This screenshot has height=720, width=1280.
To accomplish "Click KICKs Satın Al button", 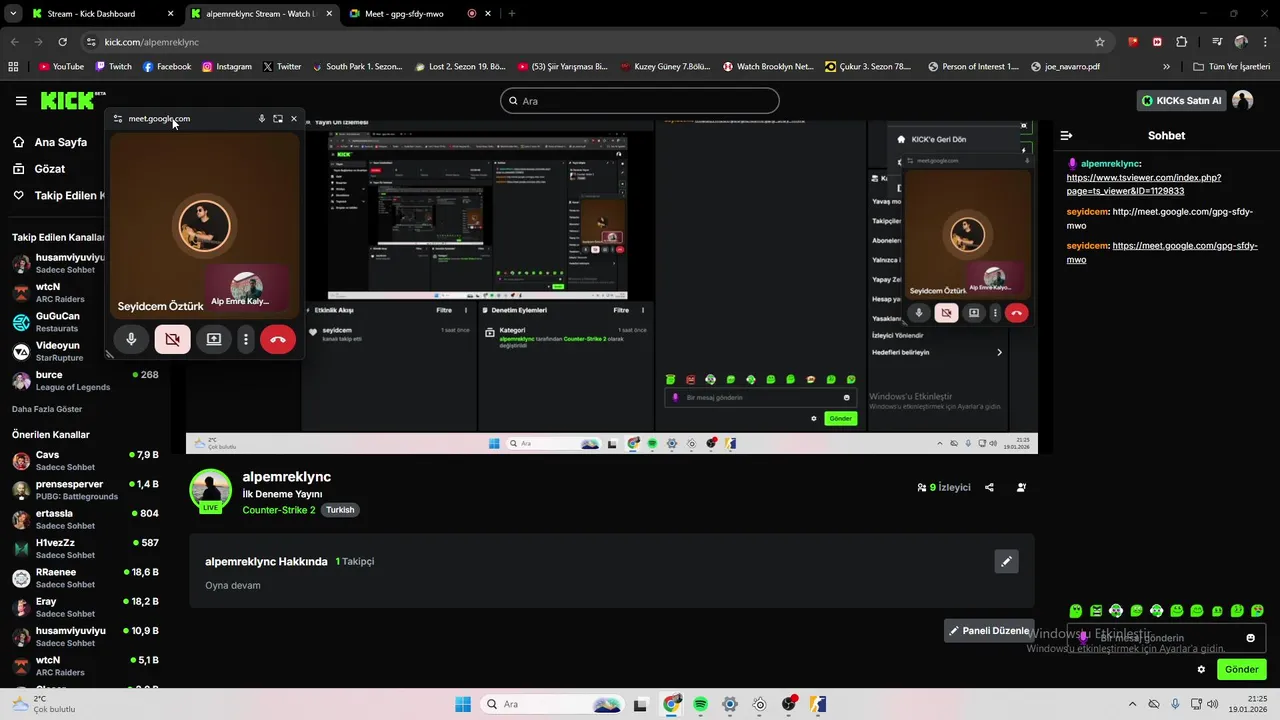I will pyautogui.click(x=1181, y=101).
